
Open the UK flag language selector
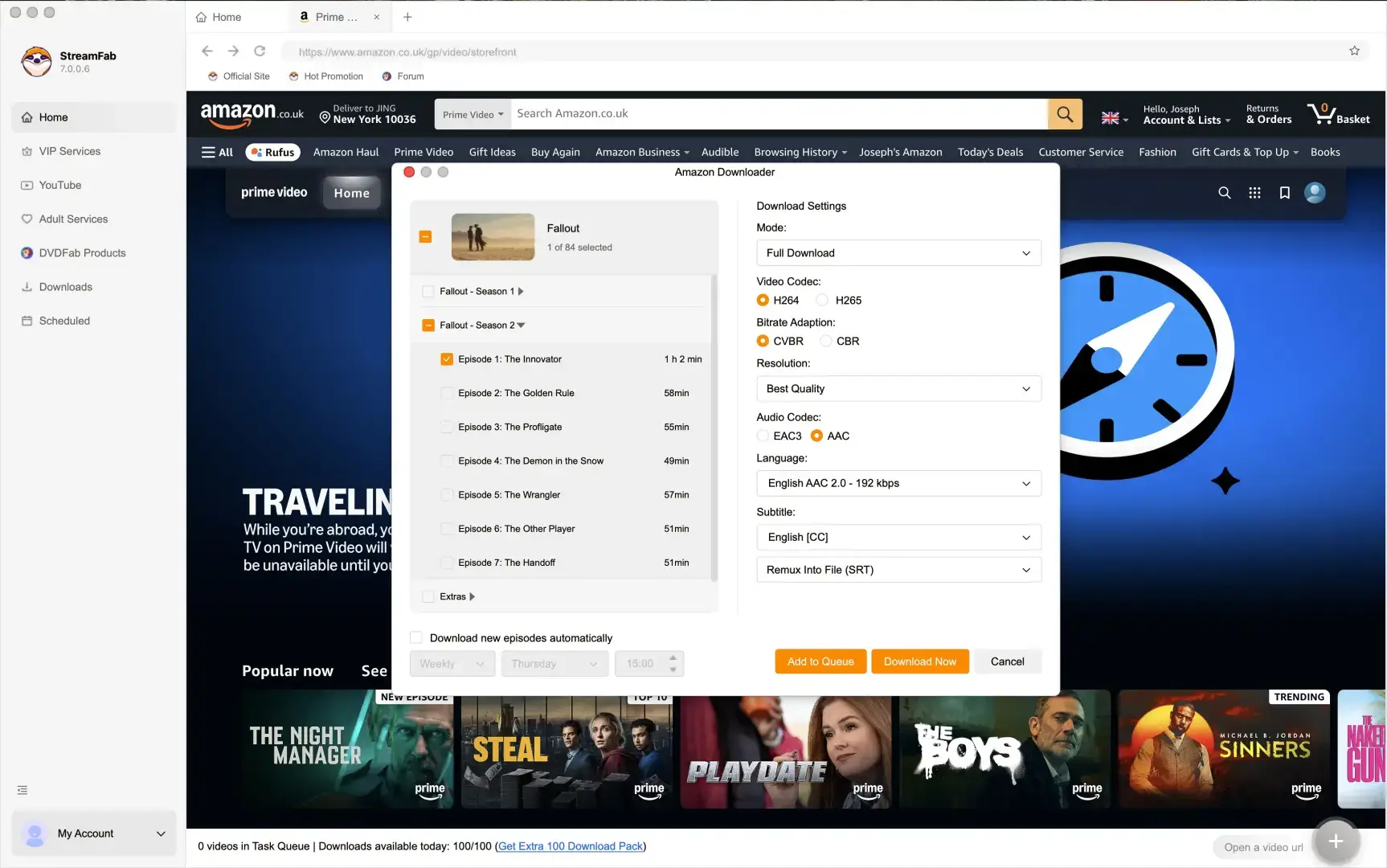click(1115, 118)
